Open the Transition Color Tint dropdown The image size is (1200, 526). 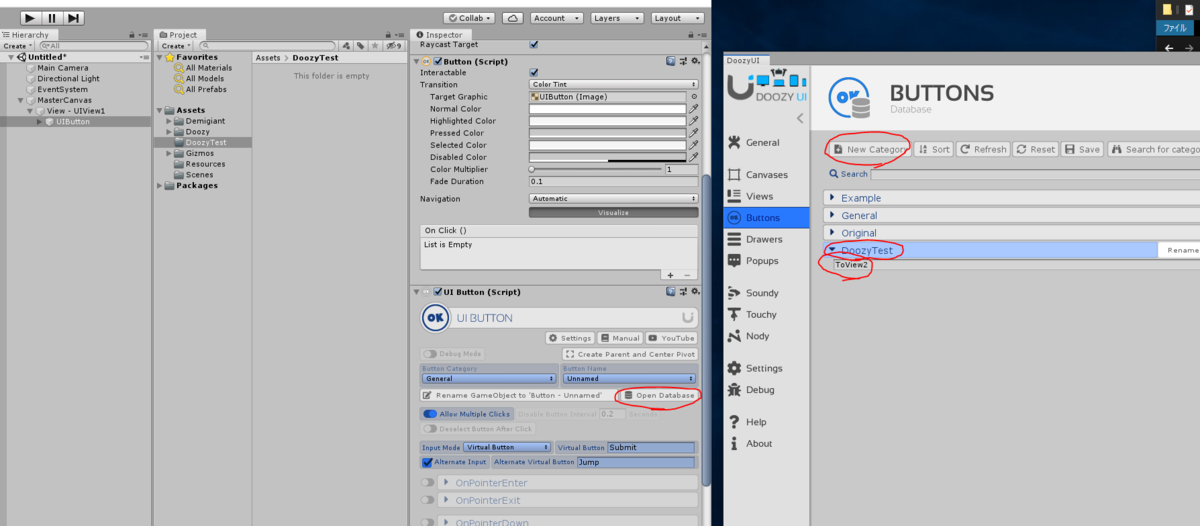pyautogui.click(x=613, y=85)
